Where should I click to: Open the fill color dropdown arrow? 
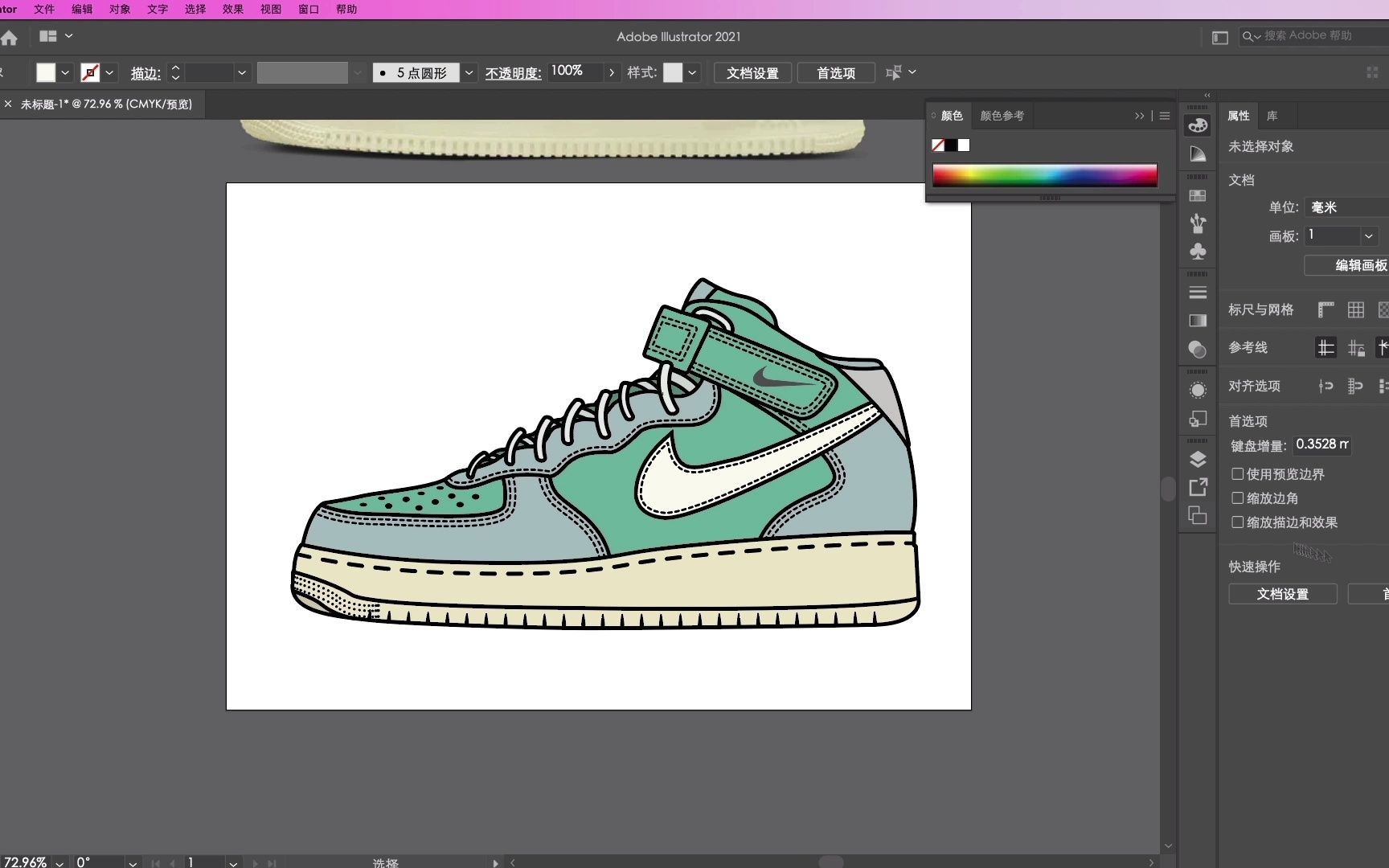65,73
